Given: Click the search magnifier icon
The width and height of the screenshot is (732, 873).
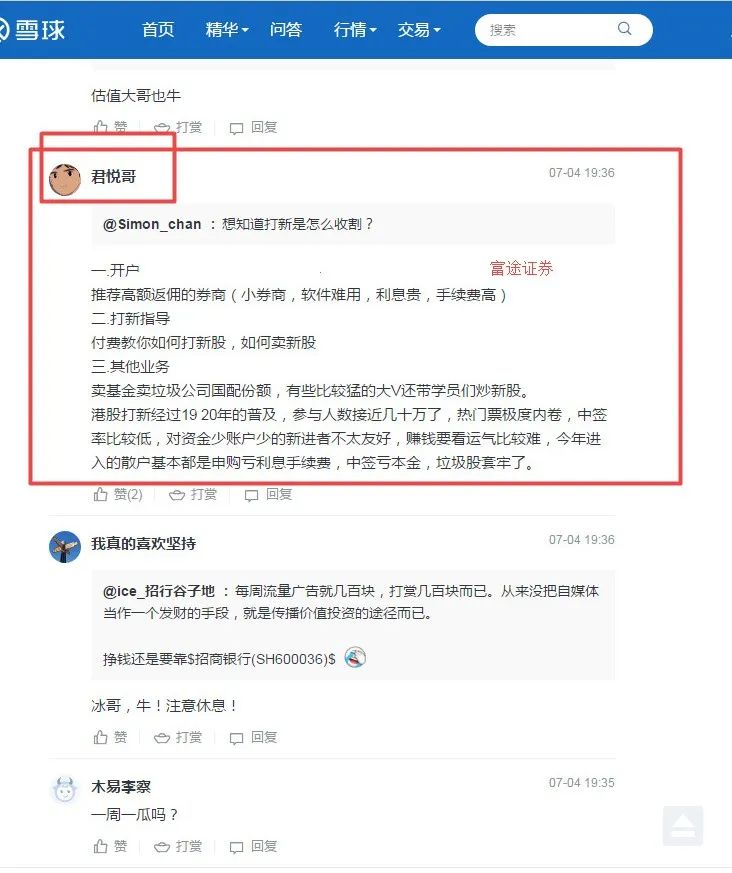Looking at the screenshot, I should tap(625, 29).
